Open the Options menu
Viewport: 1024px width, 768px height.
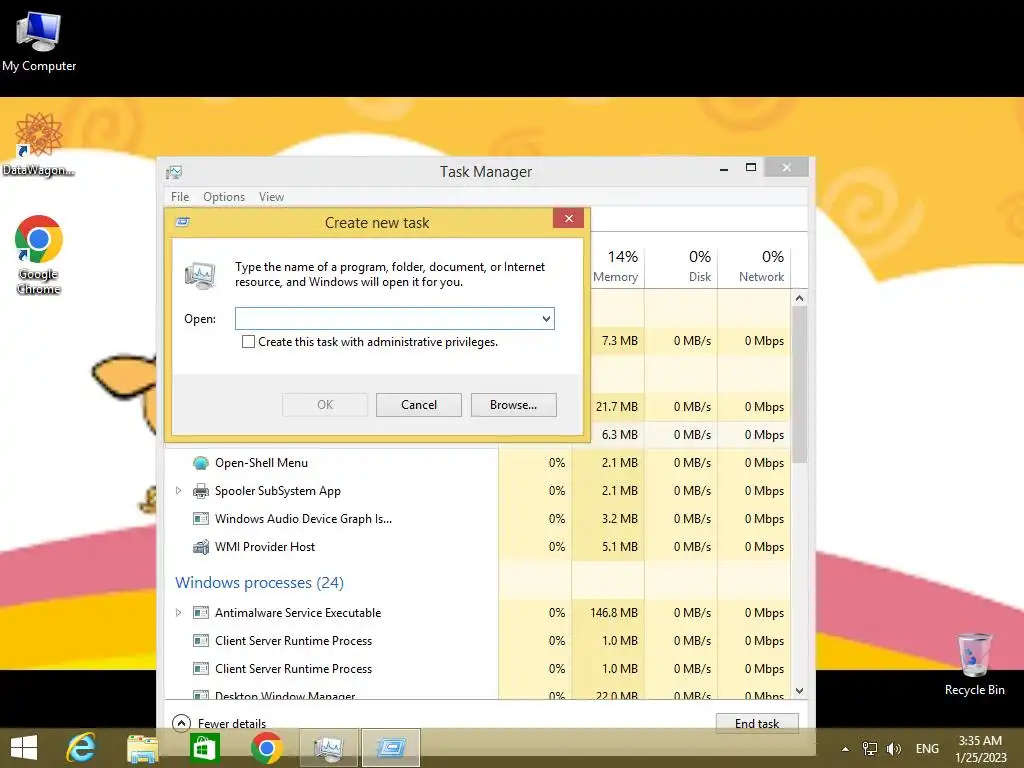(x=224, y=197)
